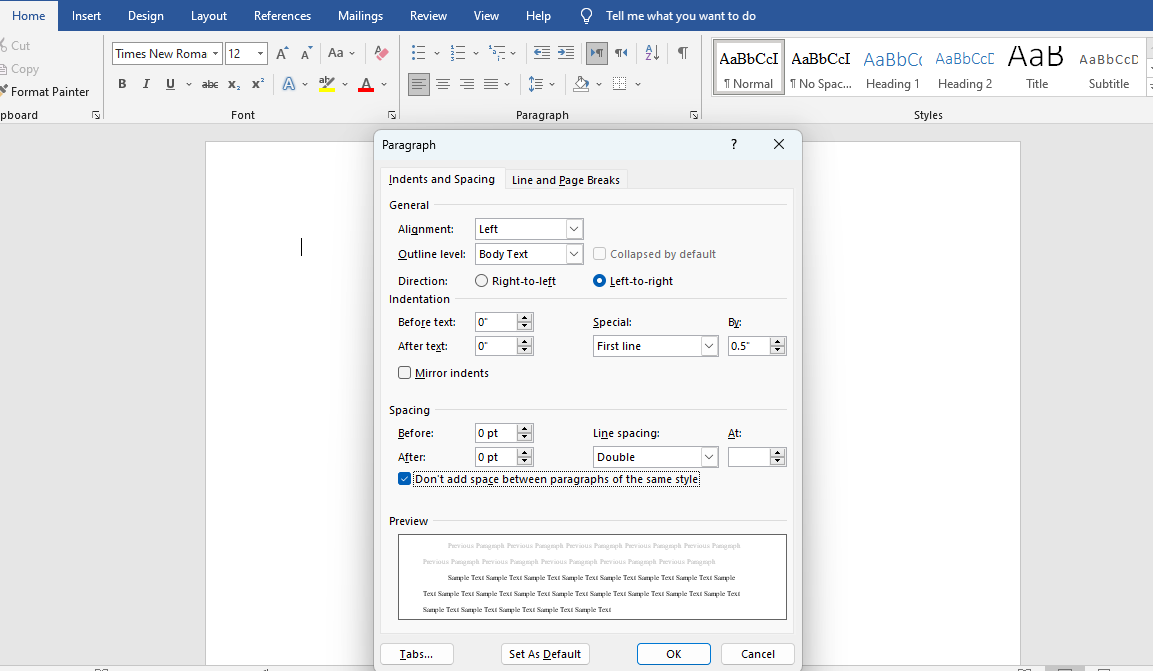Switch to the Line and Page Breaks tab
Screen dimensions: 1153x671
point(566,180)
